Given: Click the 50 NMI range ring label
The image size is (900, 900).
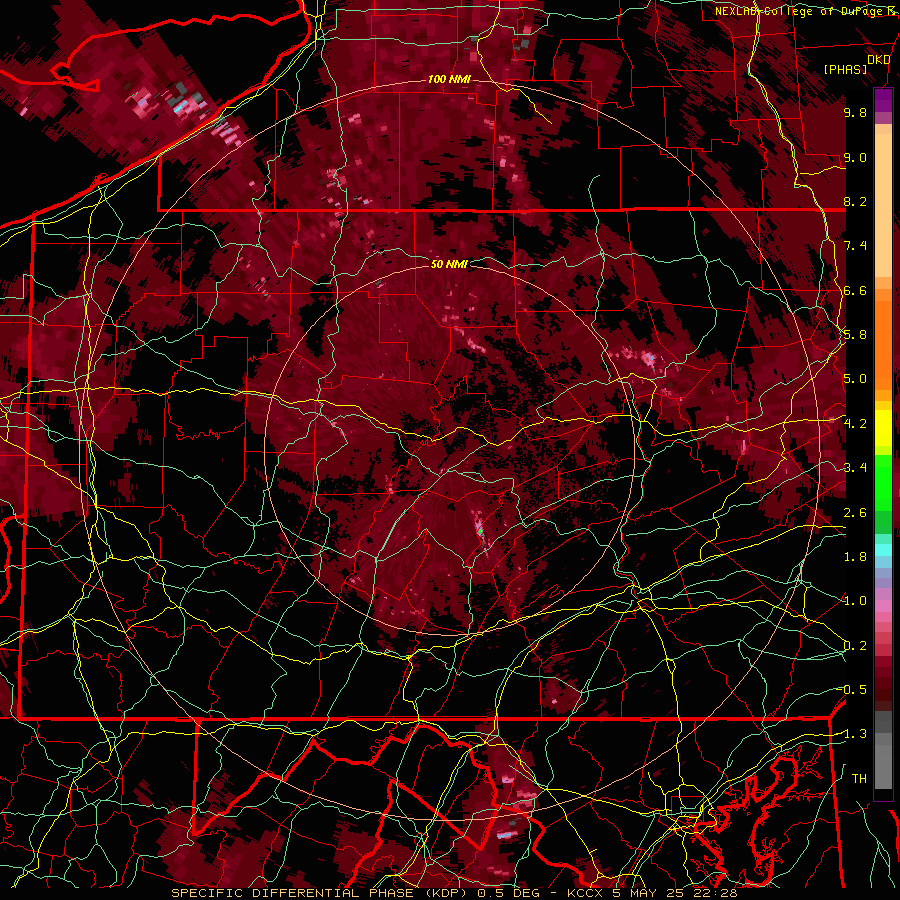Looking at the screenshot, I should (x=449, y=264).
